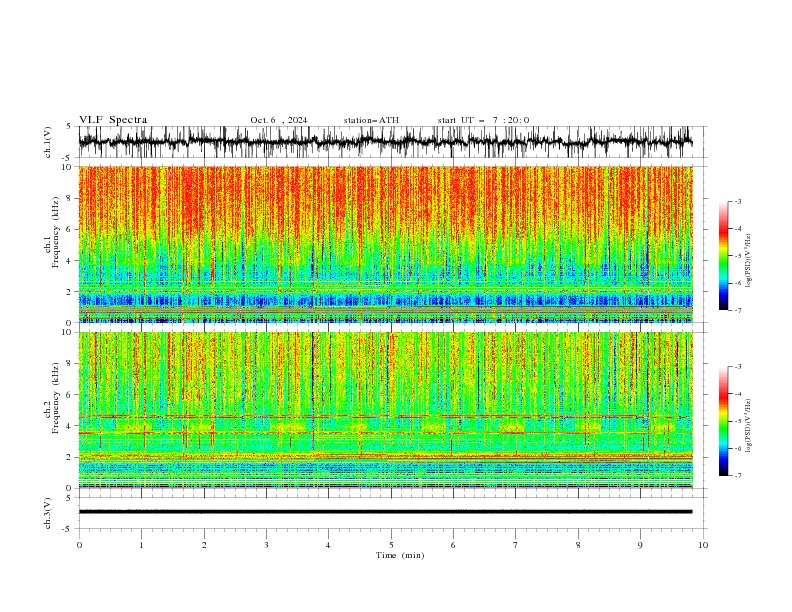792x612 pixels.
Task: Click the "10" tick on the time axis
Action: point(703,545)
